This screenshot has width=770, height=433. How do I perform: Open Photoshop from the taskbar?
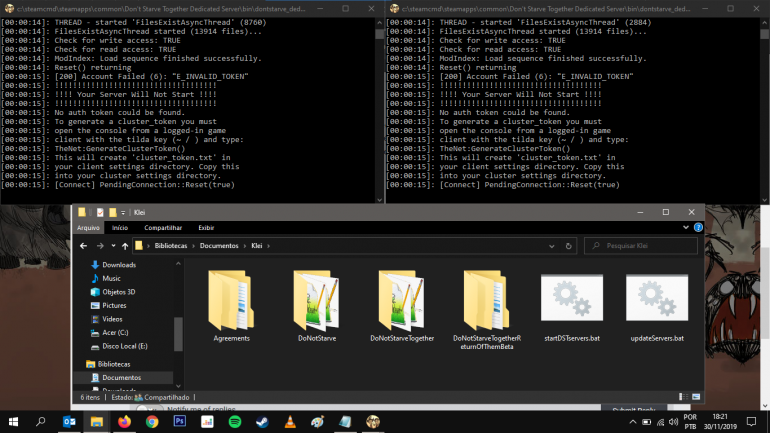[180, 422]
